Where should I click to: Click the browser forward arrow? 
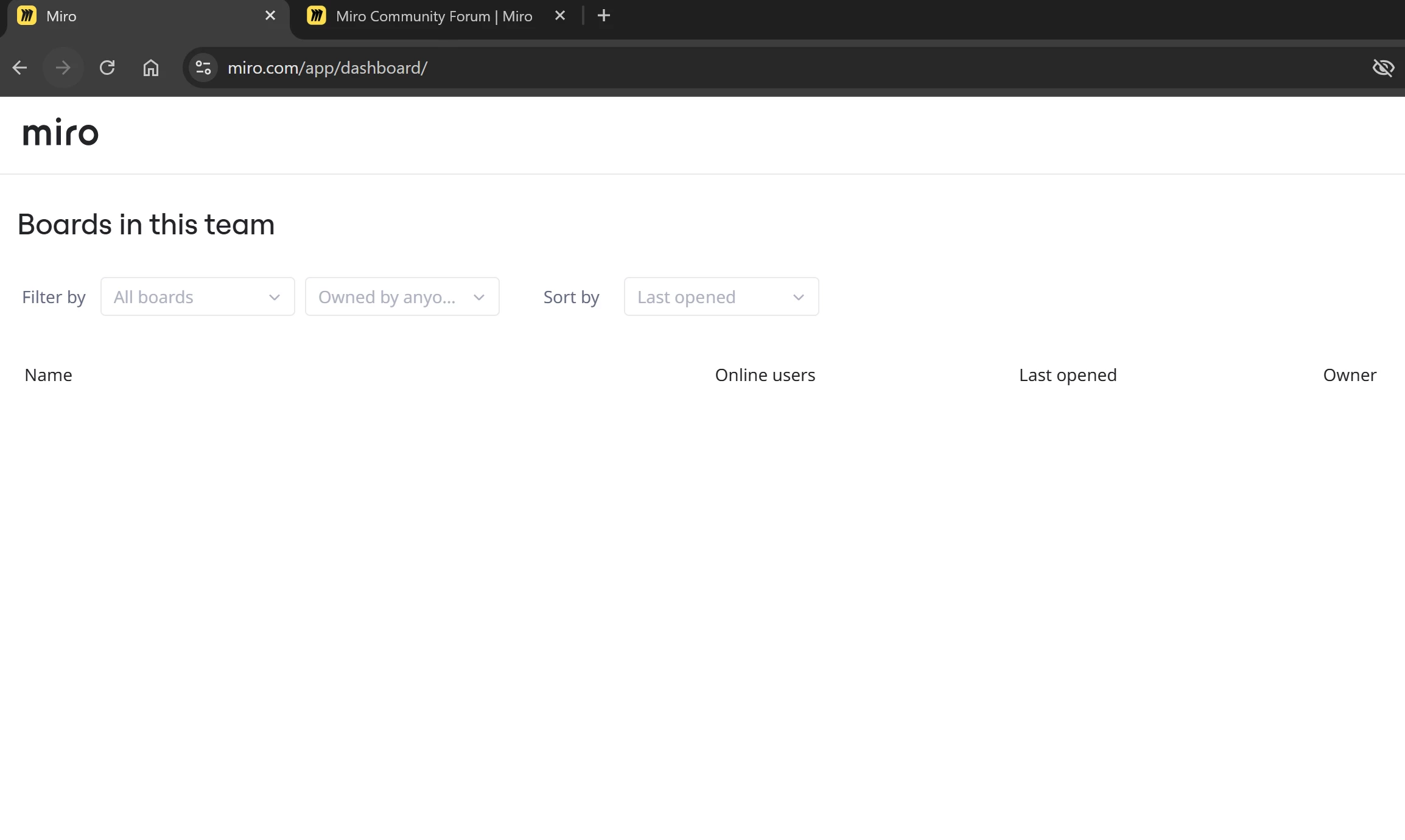[63, 68]
